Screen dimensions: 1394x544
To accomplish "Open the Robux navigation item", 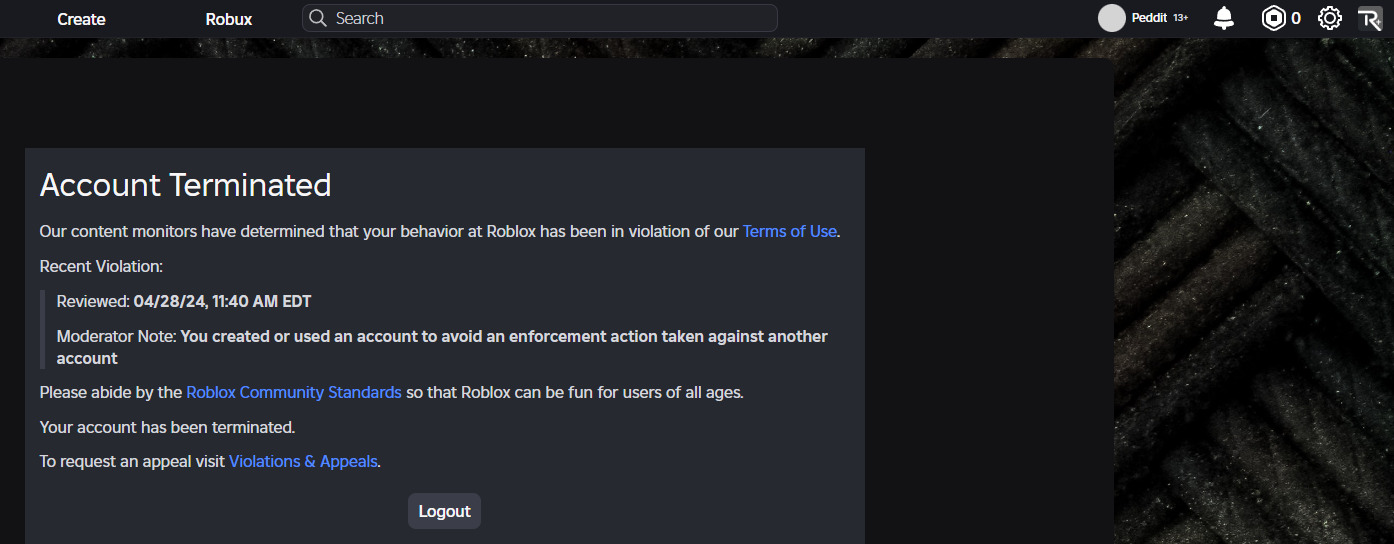I will 229,19.
